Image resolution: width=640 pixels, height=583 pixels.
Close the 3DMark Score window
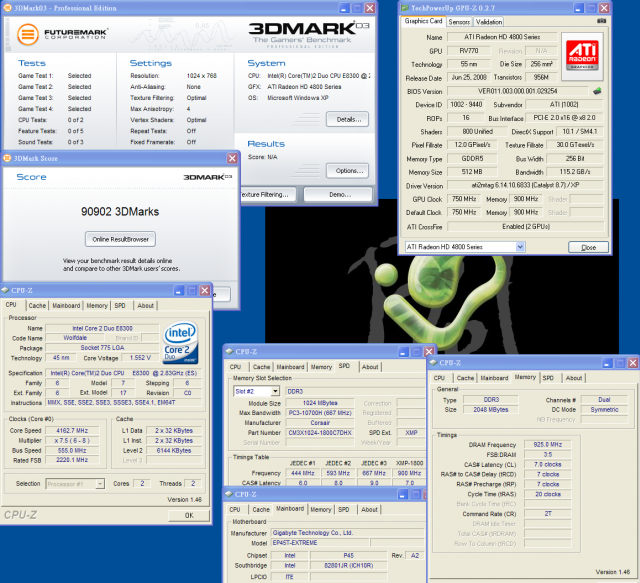tap(232, 158)
